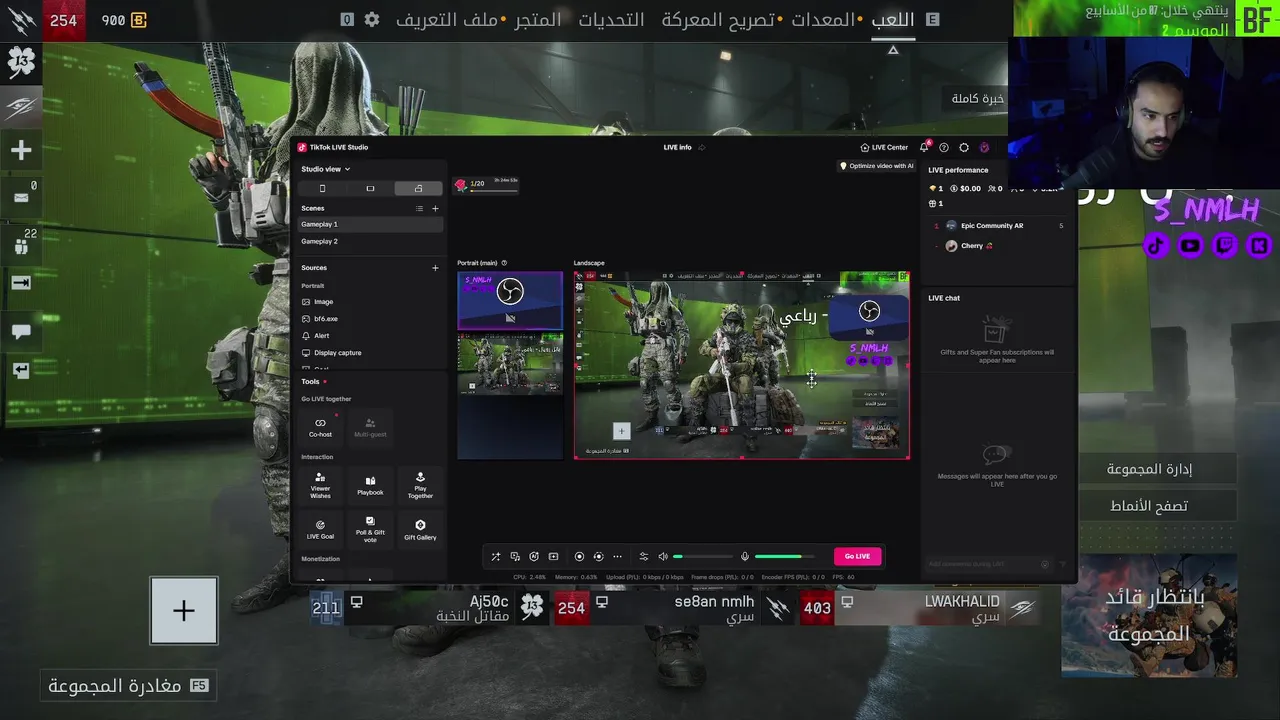Open the Co-host tool
This screenshot has height=720, width=1280.
(x=320, y=427)
